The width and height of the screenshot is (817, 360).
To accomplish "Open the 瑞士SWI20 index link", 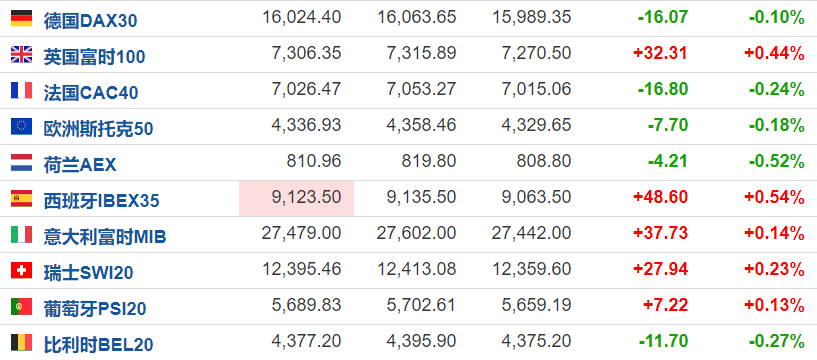I will tap(89, 272).
